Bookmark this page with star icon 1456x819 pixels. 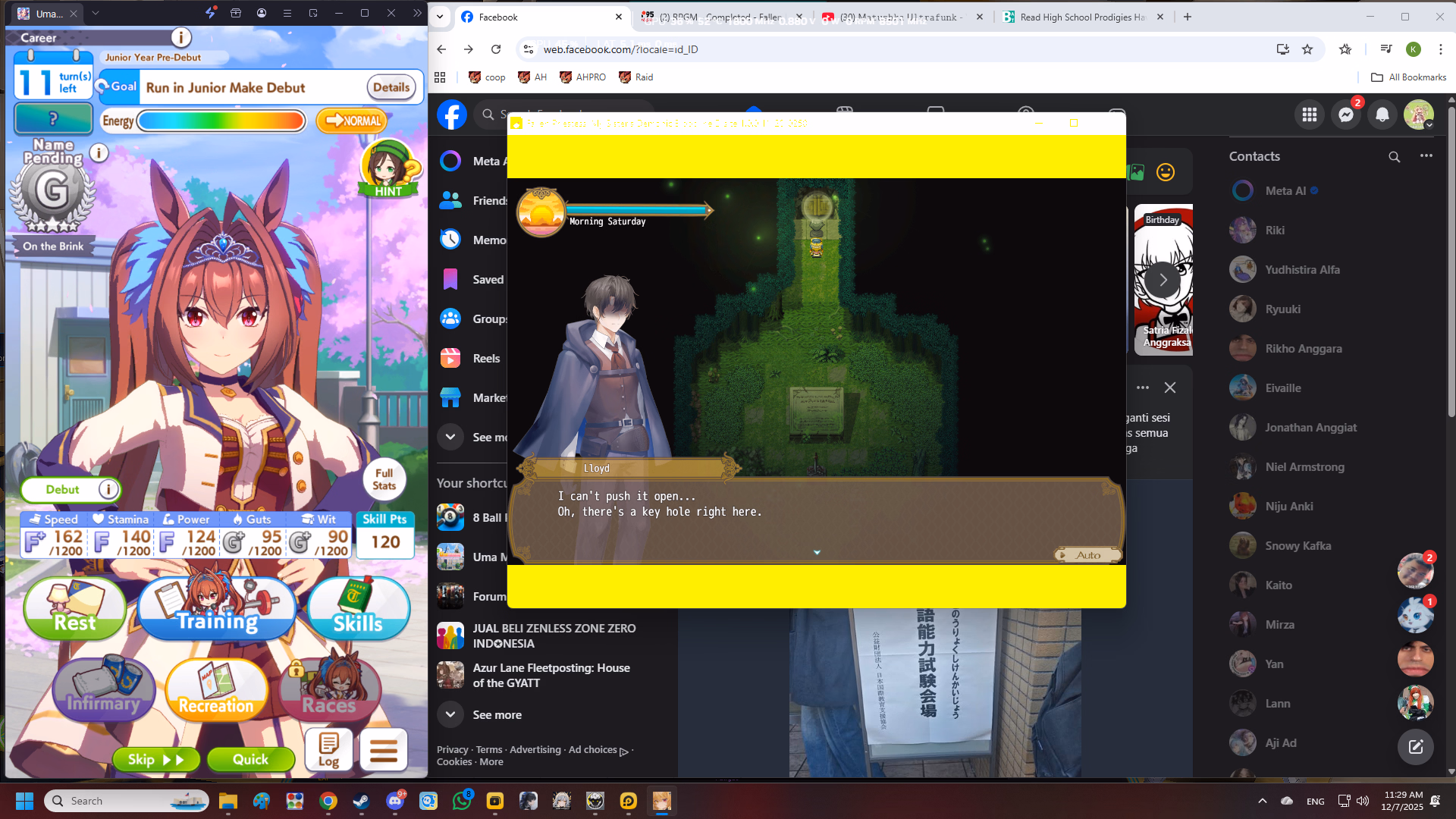(1307, 49)
